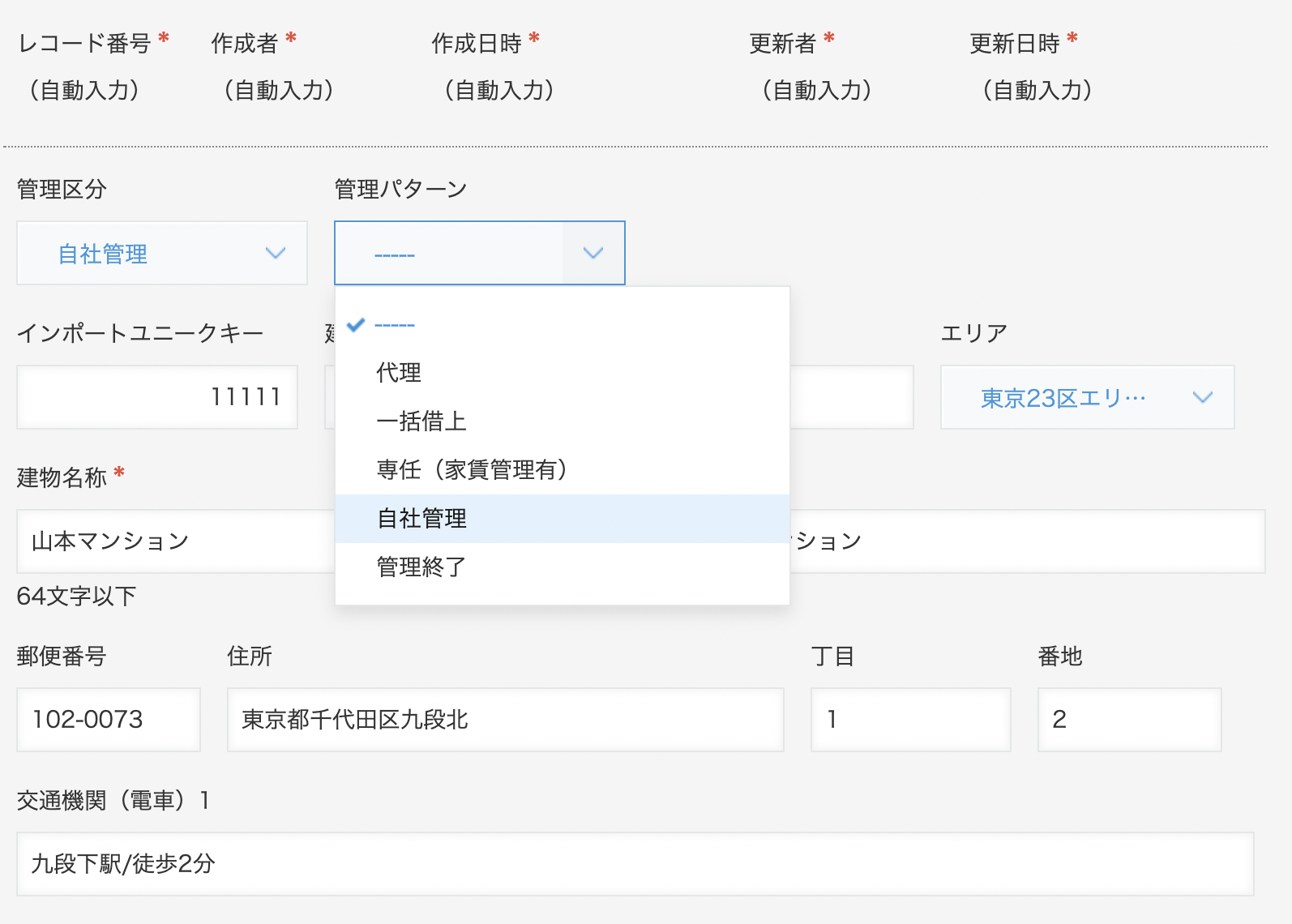Click the chevron arrow in エリア dropdown
Screen dimensions: 1292x924
pyautogui.click(x=1203, y=397)
